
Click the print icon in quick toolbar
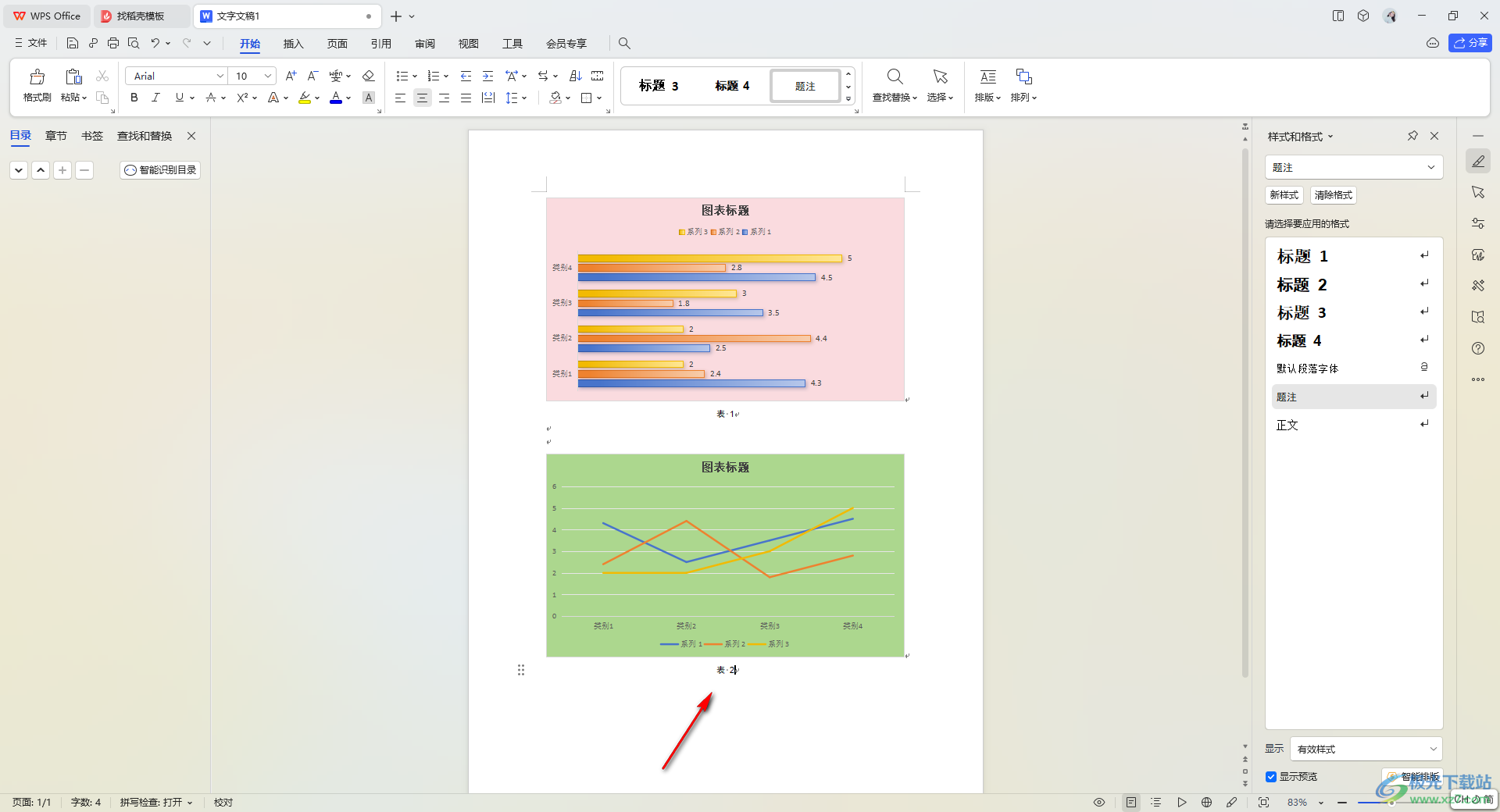[113, 43]
